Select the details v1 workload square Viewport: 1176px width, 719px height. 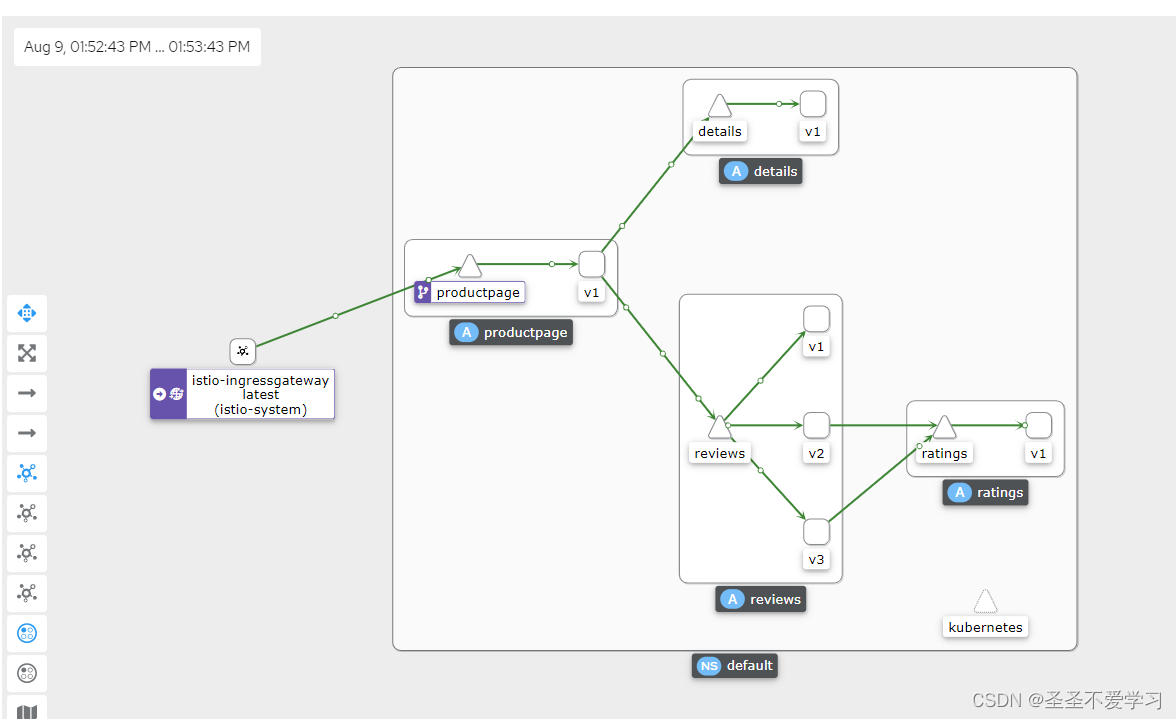(x=813, y=103)
